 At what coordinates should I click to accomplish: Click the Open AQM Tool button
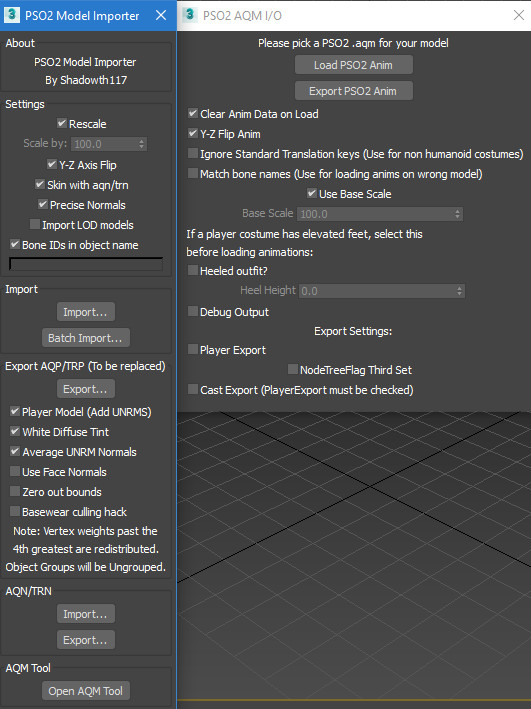(x=86, y=691)
